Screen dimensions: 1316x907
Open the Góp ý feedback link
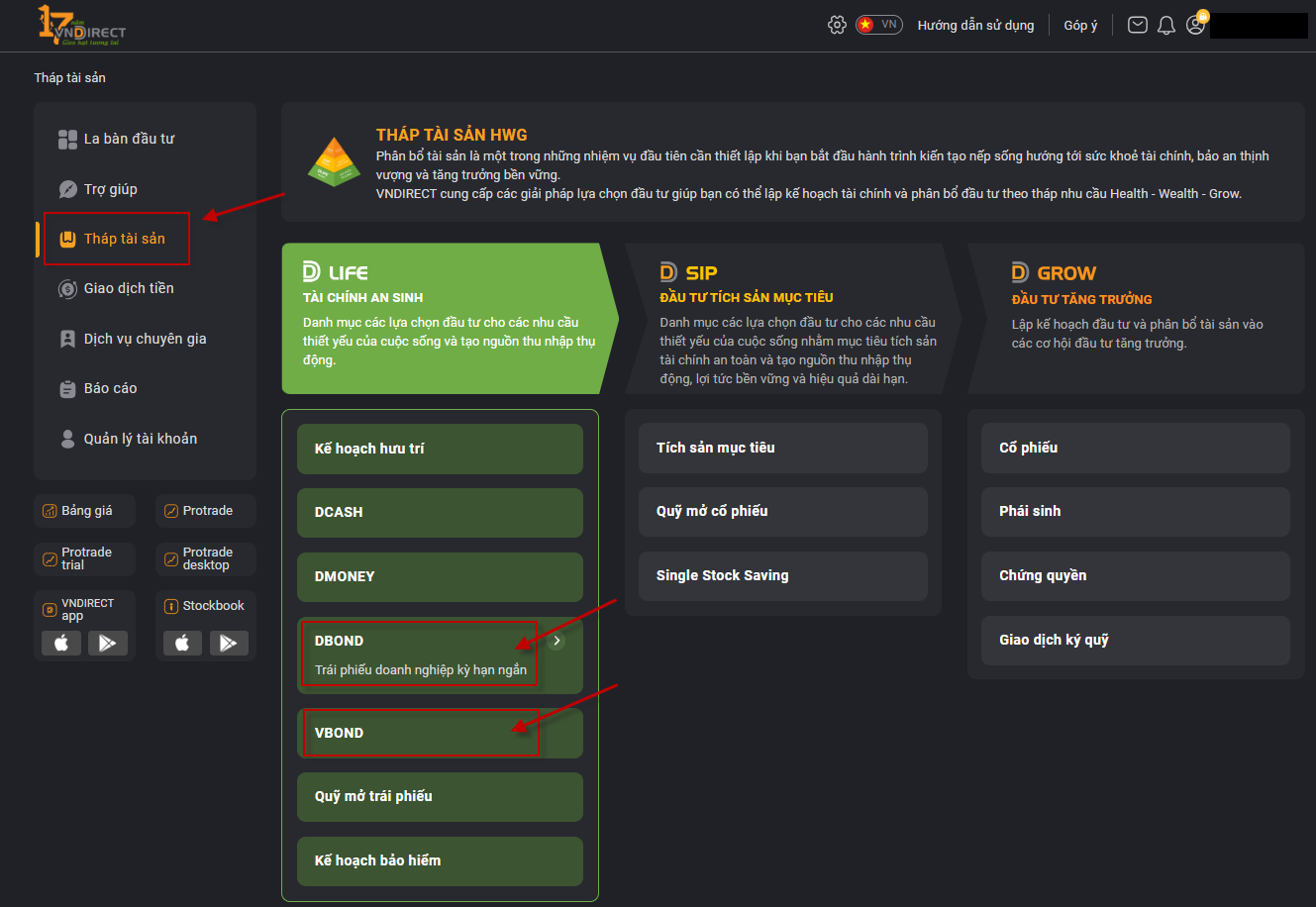click(x=1080, y=26)
